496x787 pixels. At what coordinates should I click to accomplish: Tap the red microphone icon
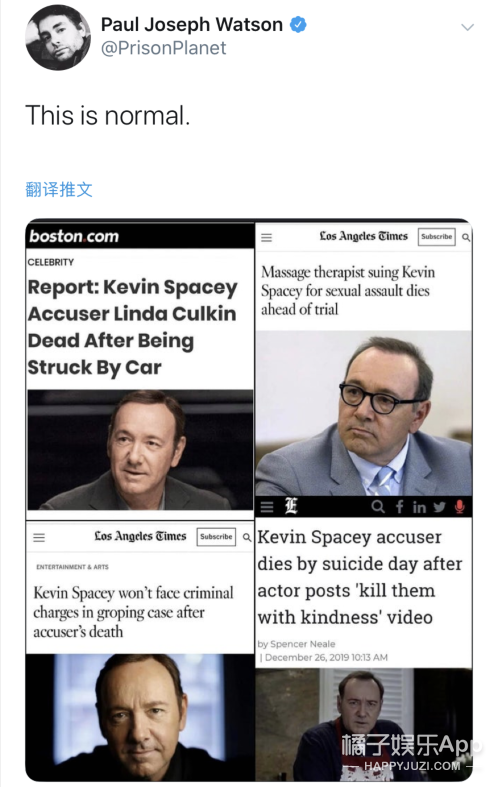pos(459,507)
